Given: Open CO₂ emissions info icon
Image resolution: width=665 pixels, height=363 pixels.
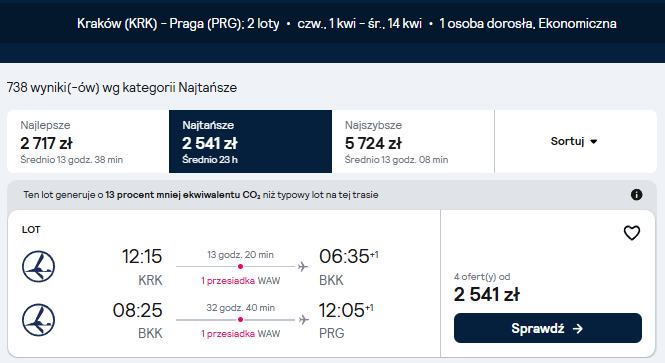Looking at the screenshot, I should (636, 195).
